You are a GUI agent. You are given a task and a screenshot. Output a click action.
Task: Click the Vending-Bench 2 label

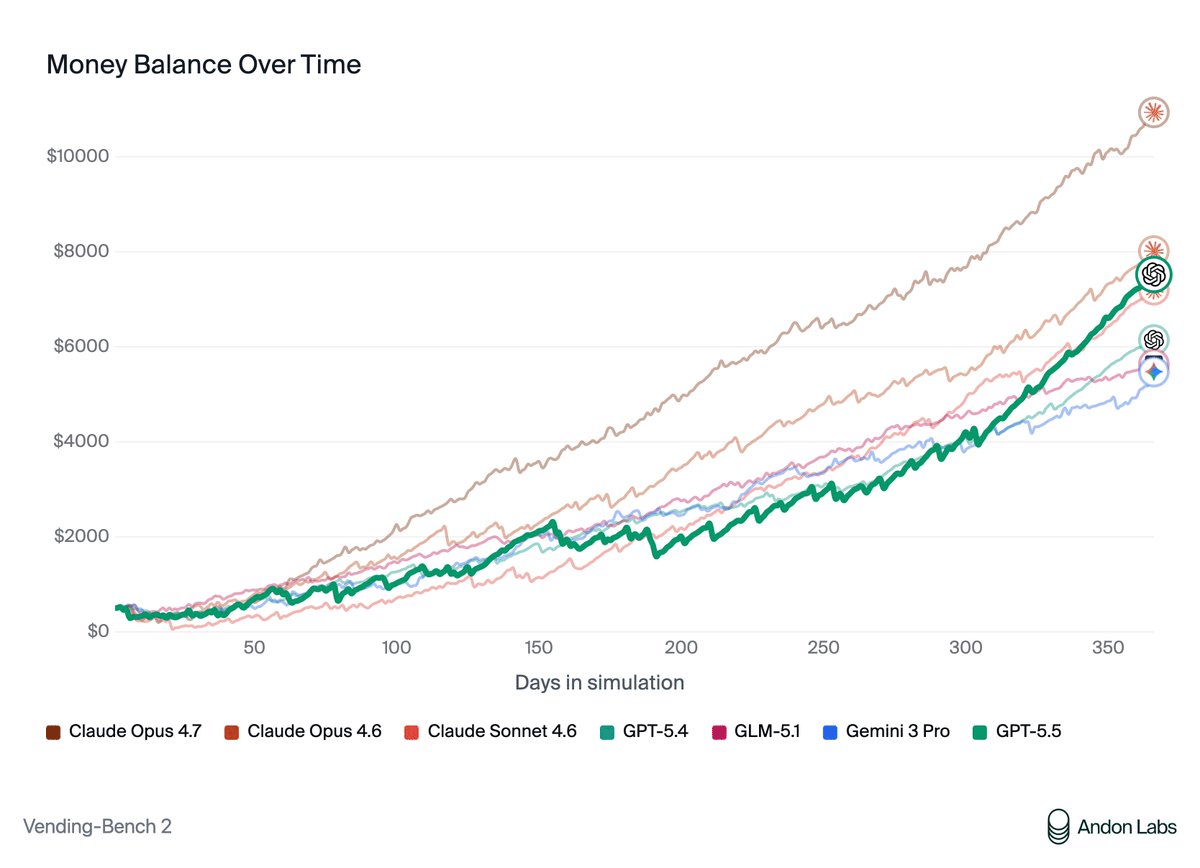coord(90,826)
